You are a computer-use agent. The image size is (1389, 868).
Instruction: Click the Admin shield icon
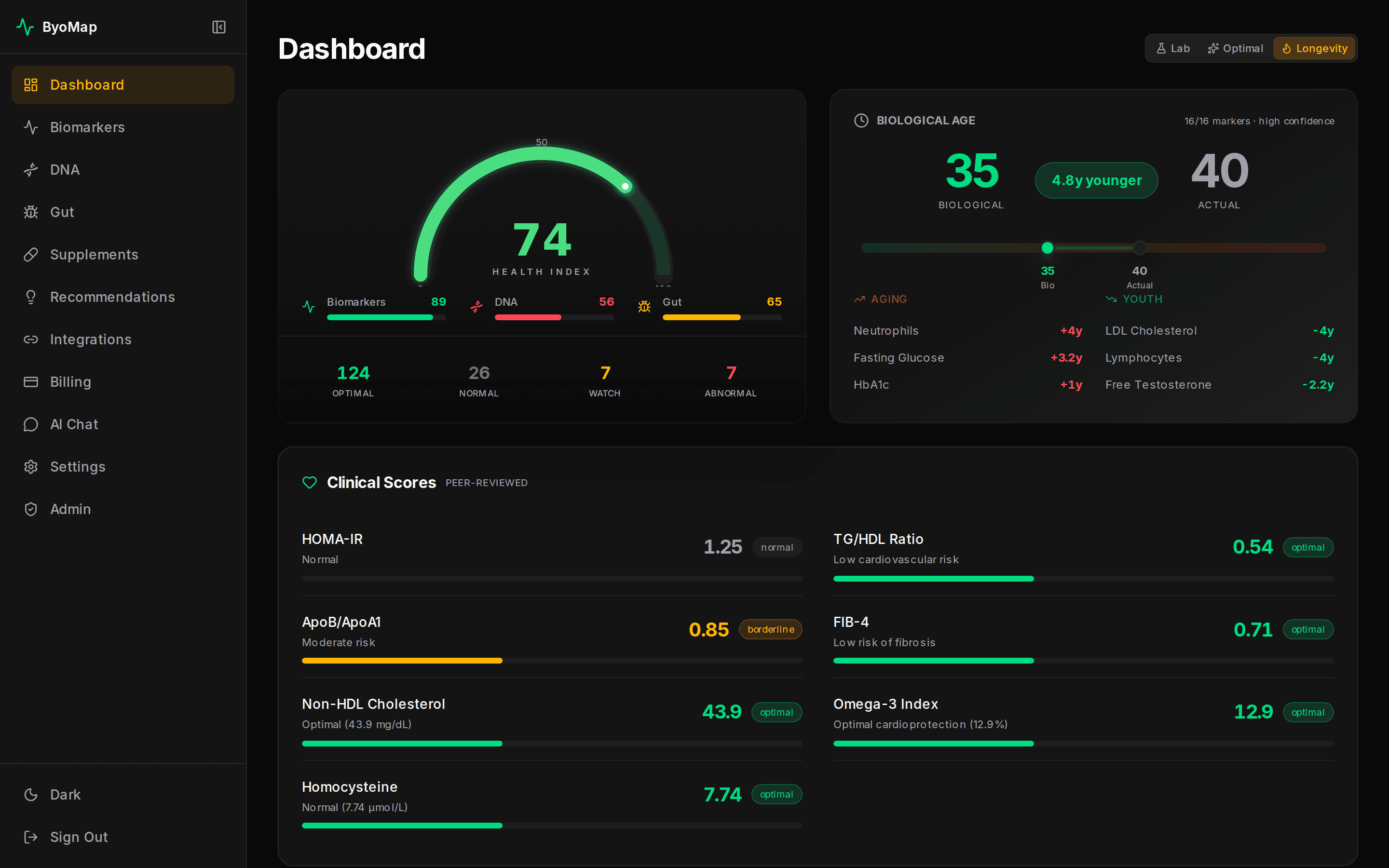pyautogui.click(x=31, y=509)
